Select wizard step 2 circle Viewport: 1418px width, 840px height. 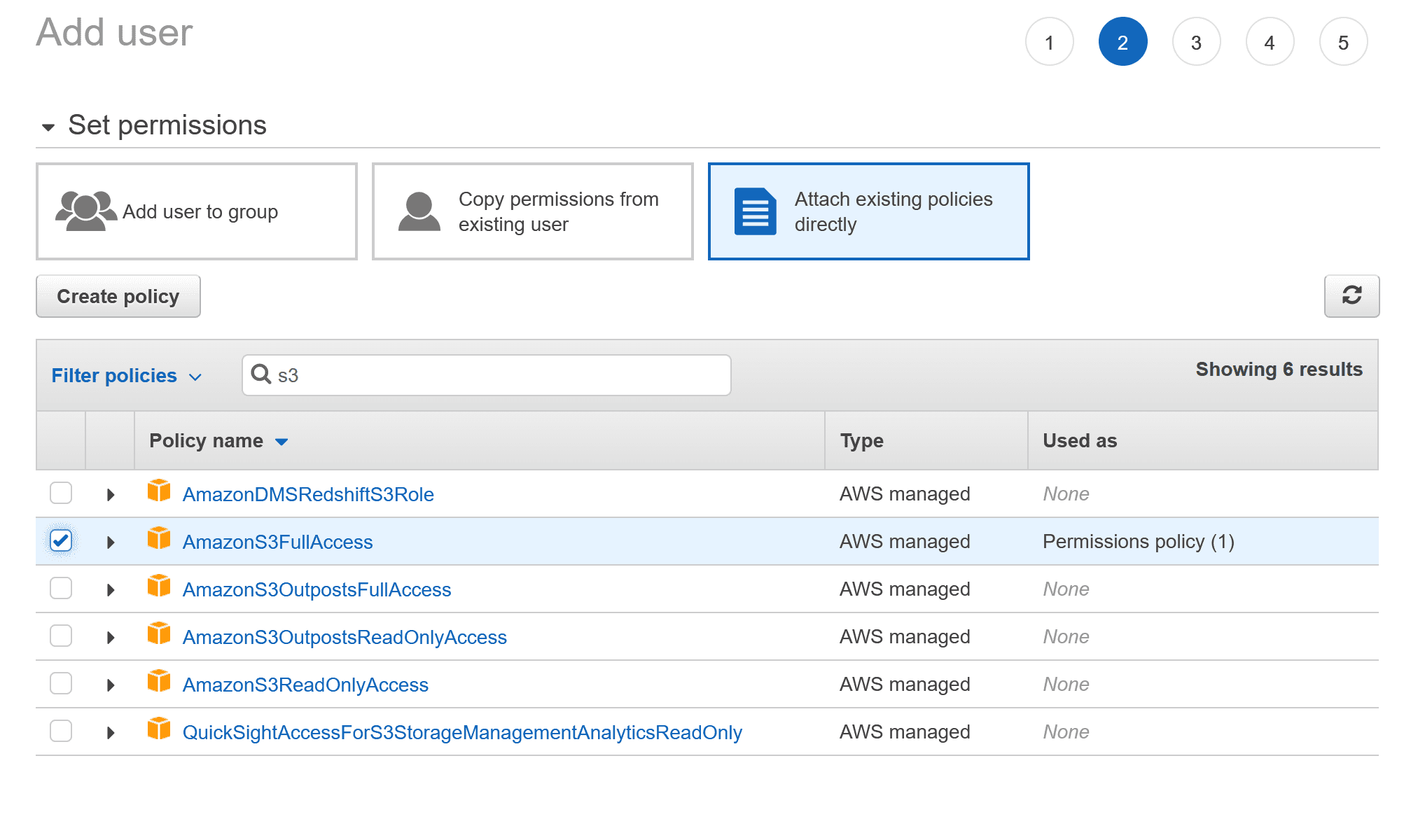click(1122, 42)
